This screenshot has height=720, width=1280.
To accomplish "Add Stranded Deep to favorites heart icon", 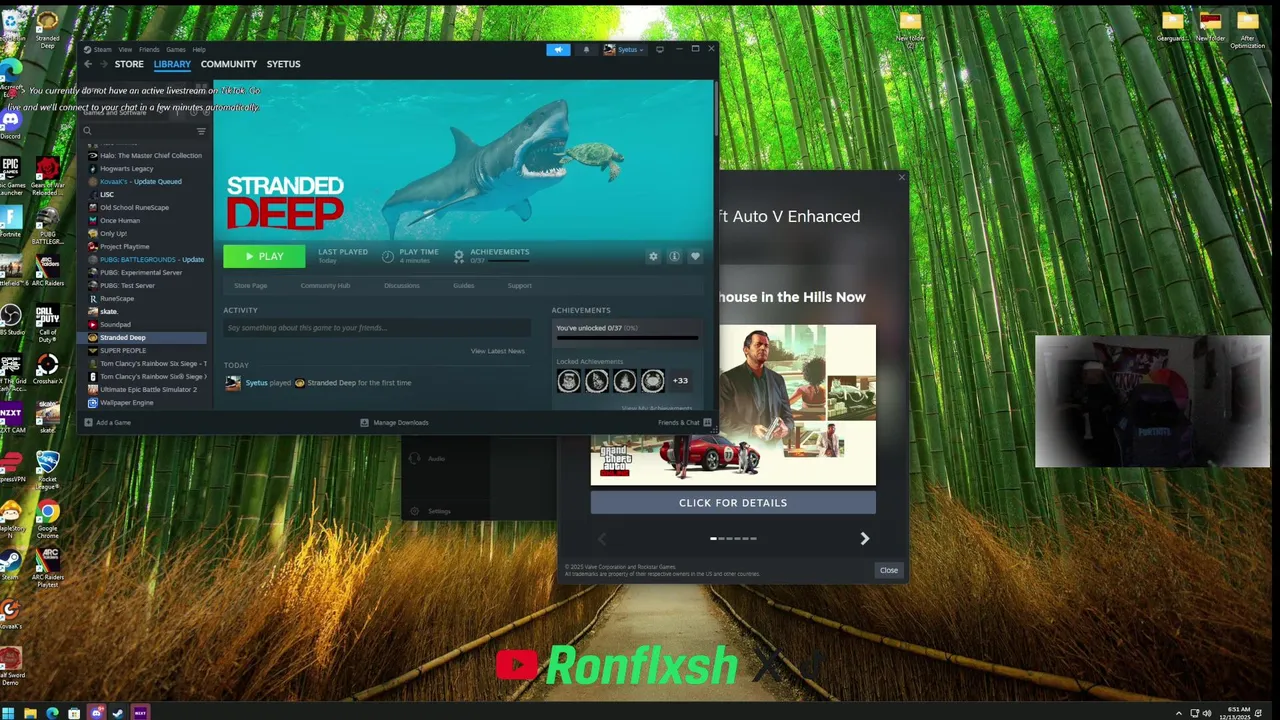I will click(x=695, y=257).
